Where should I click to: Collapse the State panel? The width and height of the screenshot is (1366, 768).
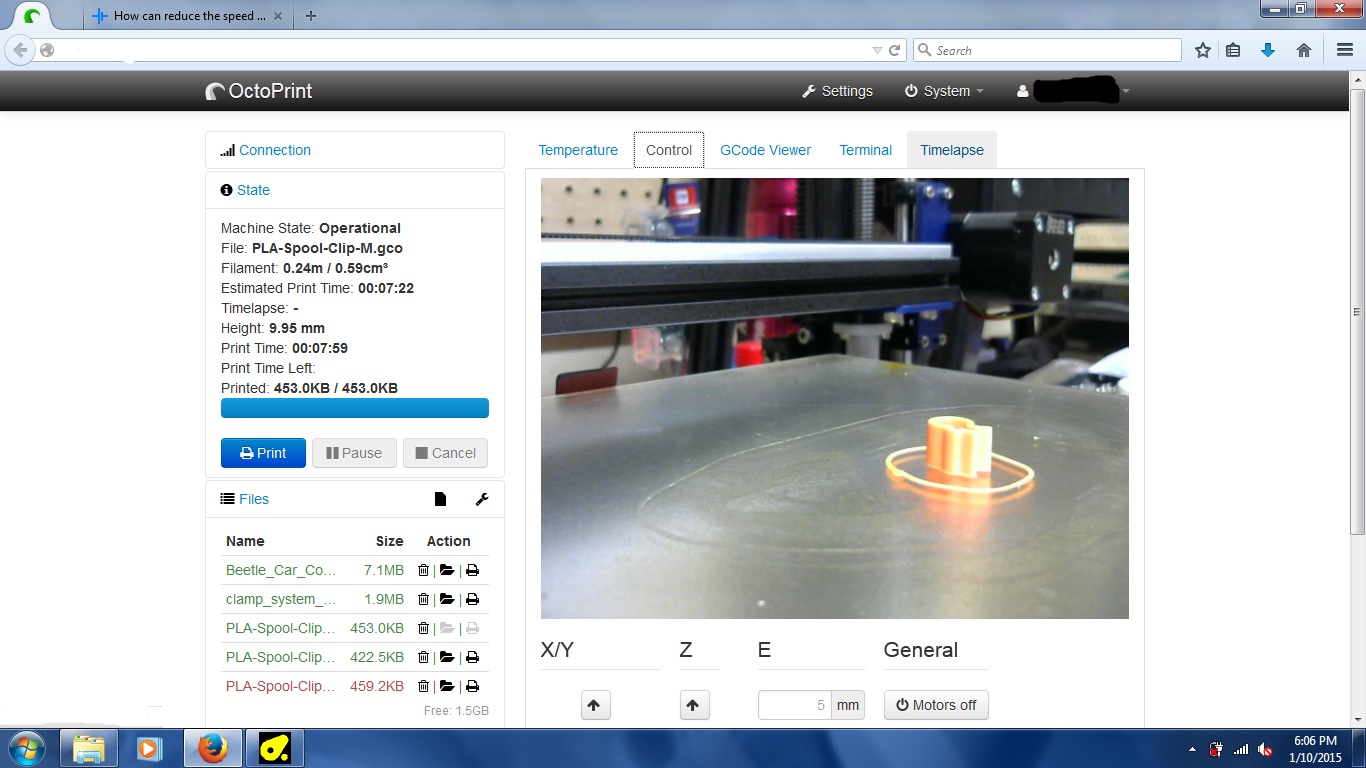click(253, 190)
